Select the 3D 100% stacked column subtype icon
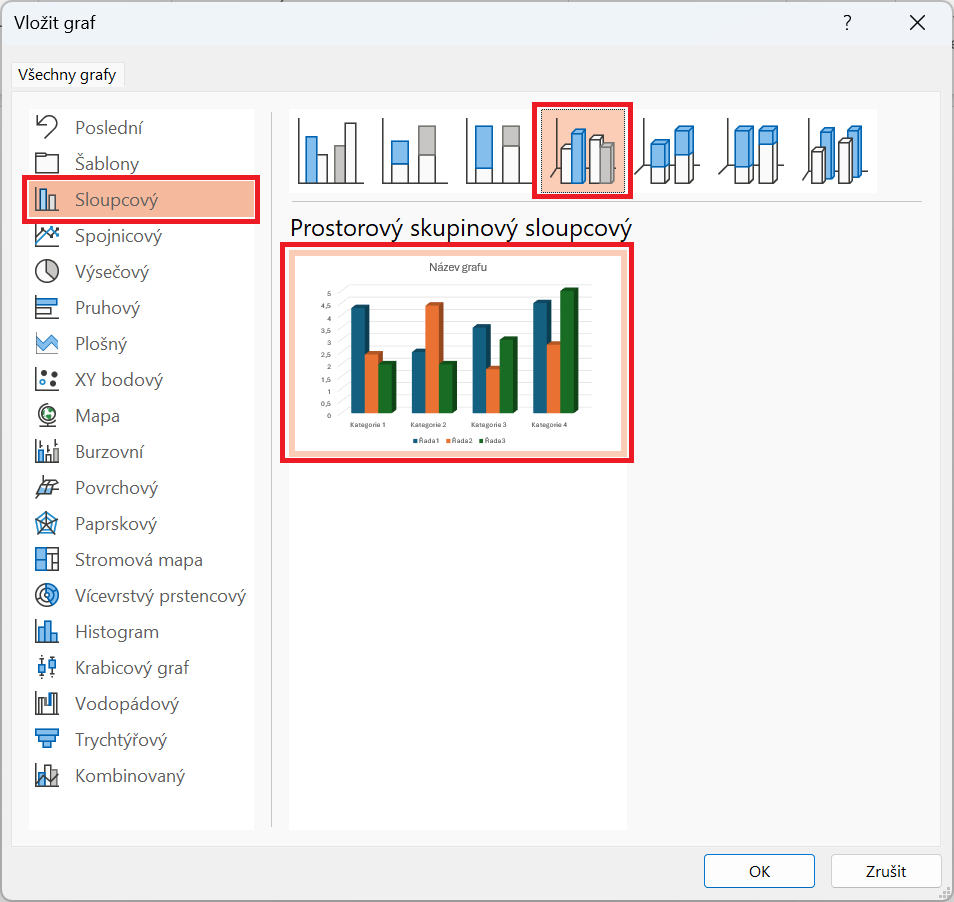Screen dimensions: 954x902 pos(751,151)
